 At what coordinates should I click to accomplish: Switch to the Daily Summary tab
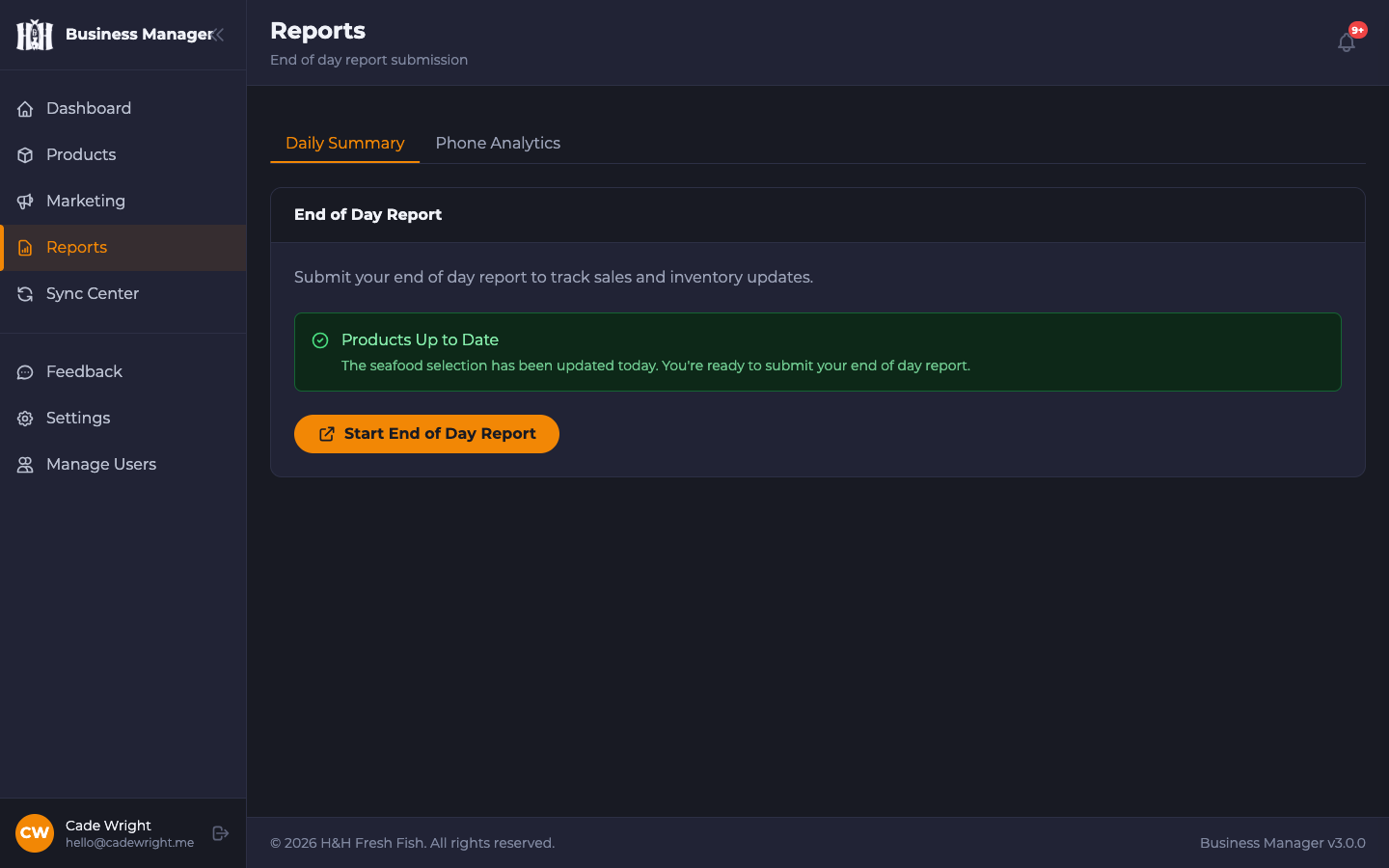click(x=344, y=143)
